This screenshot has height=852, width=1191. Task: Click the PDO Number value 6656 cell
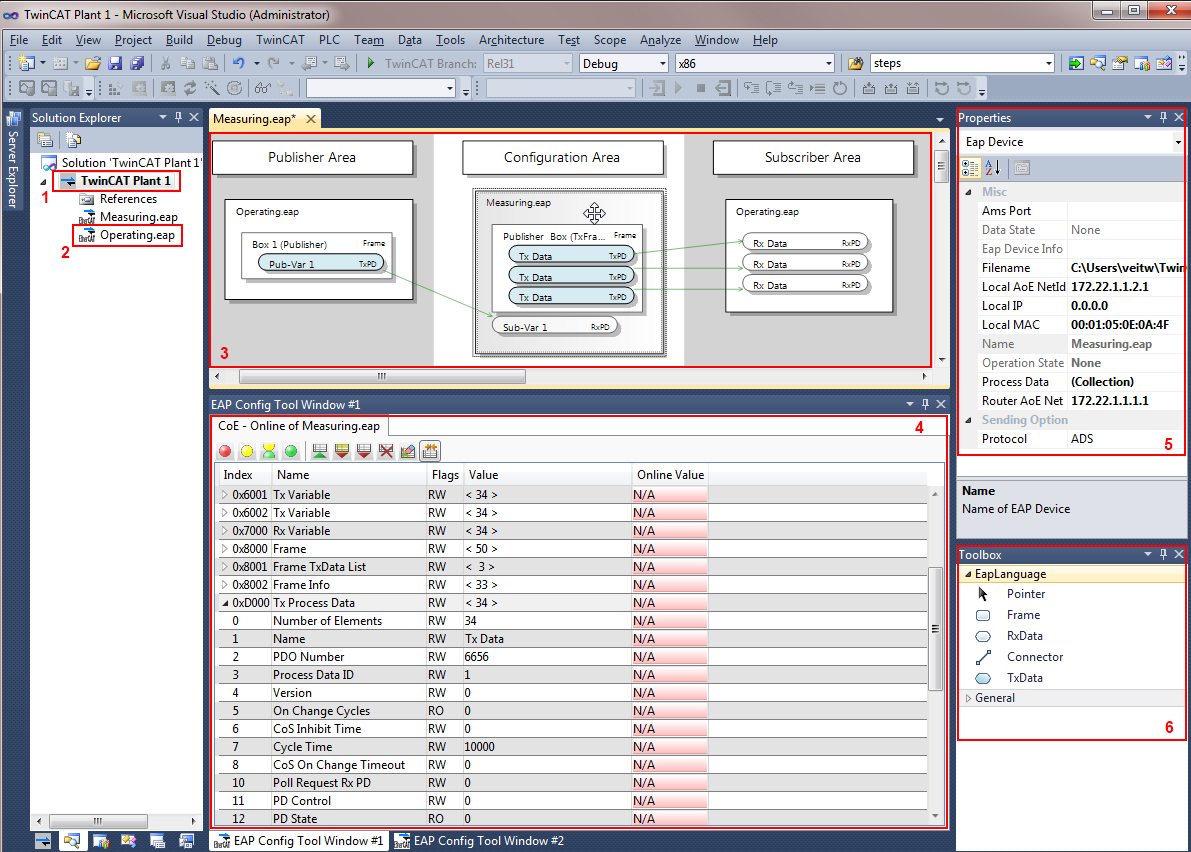click(546, 657)
